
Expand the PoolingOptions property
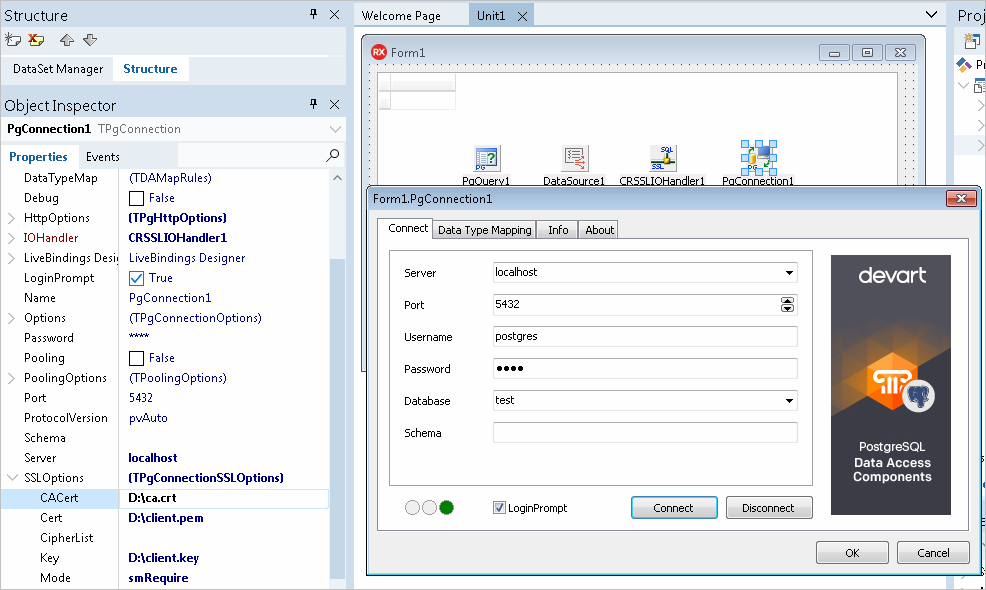click(11, 378)
